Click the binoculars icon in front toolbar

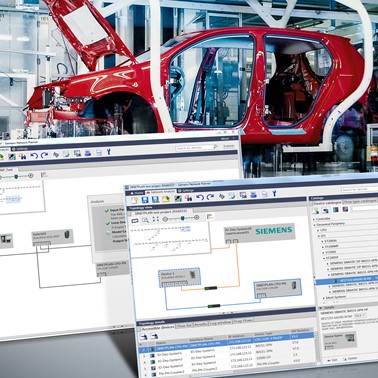[188, 198]
